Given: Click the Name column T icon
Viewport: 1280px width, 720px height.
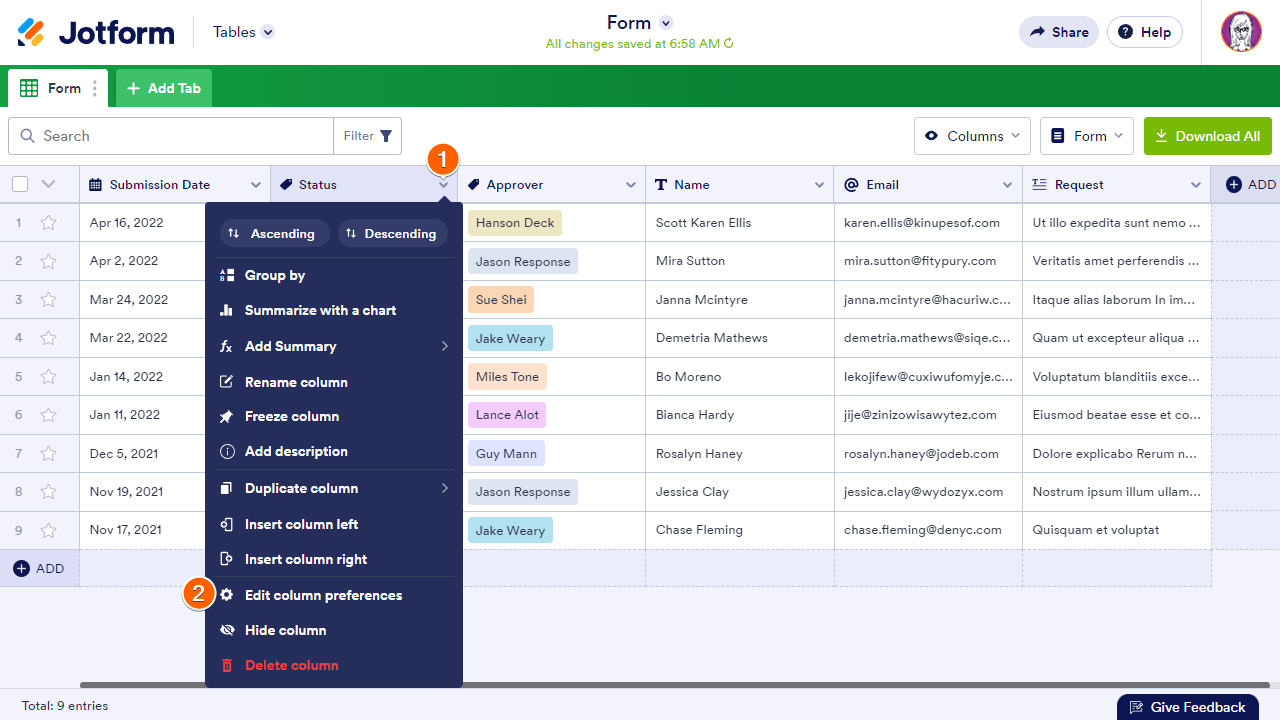Looking at the screenshot, I should [x=661, y=185].
